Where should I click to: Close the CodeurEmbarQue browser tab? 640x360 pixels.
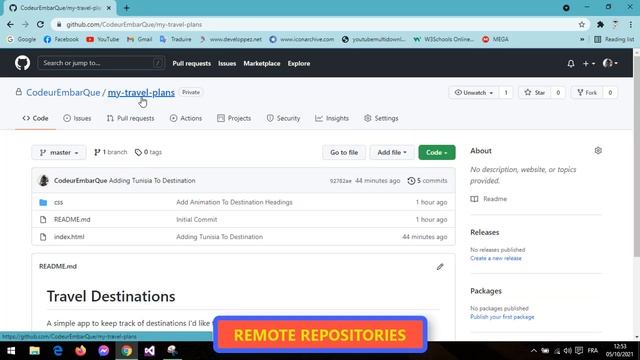click(x=109, y=8)
